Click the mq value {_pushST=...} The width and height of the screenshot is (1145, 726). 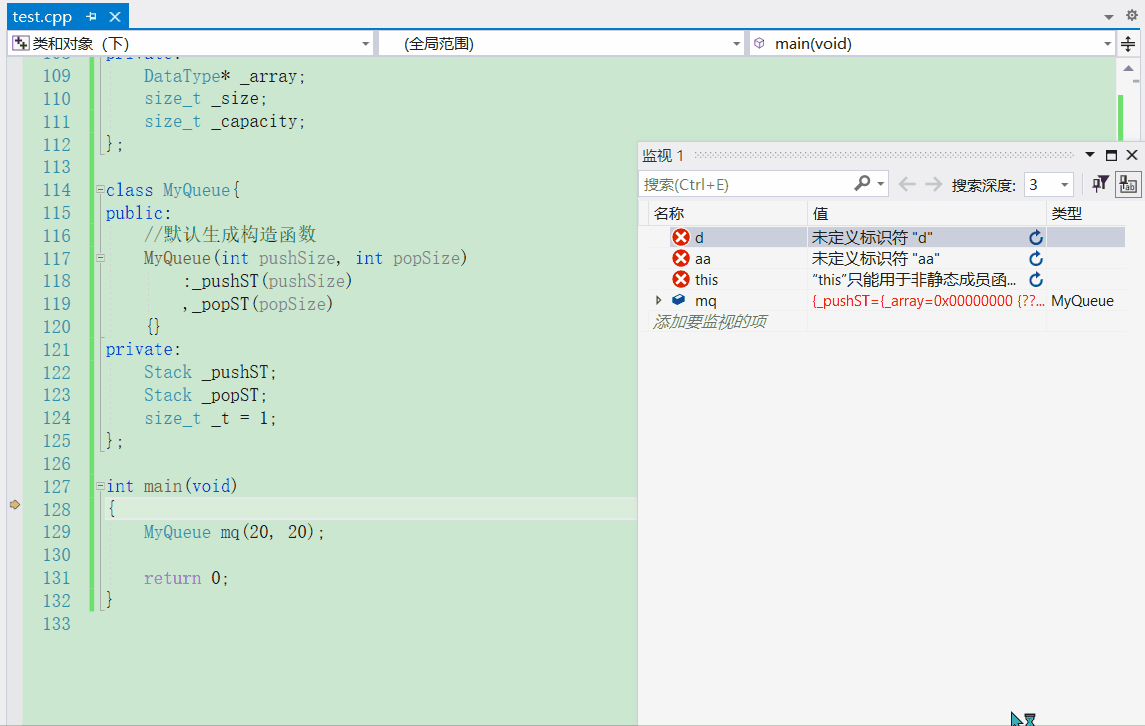click(927, 301)
